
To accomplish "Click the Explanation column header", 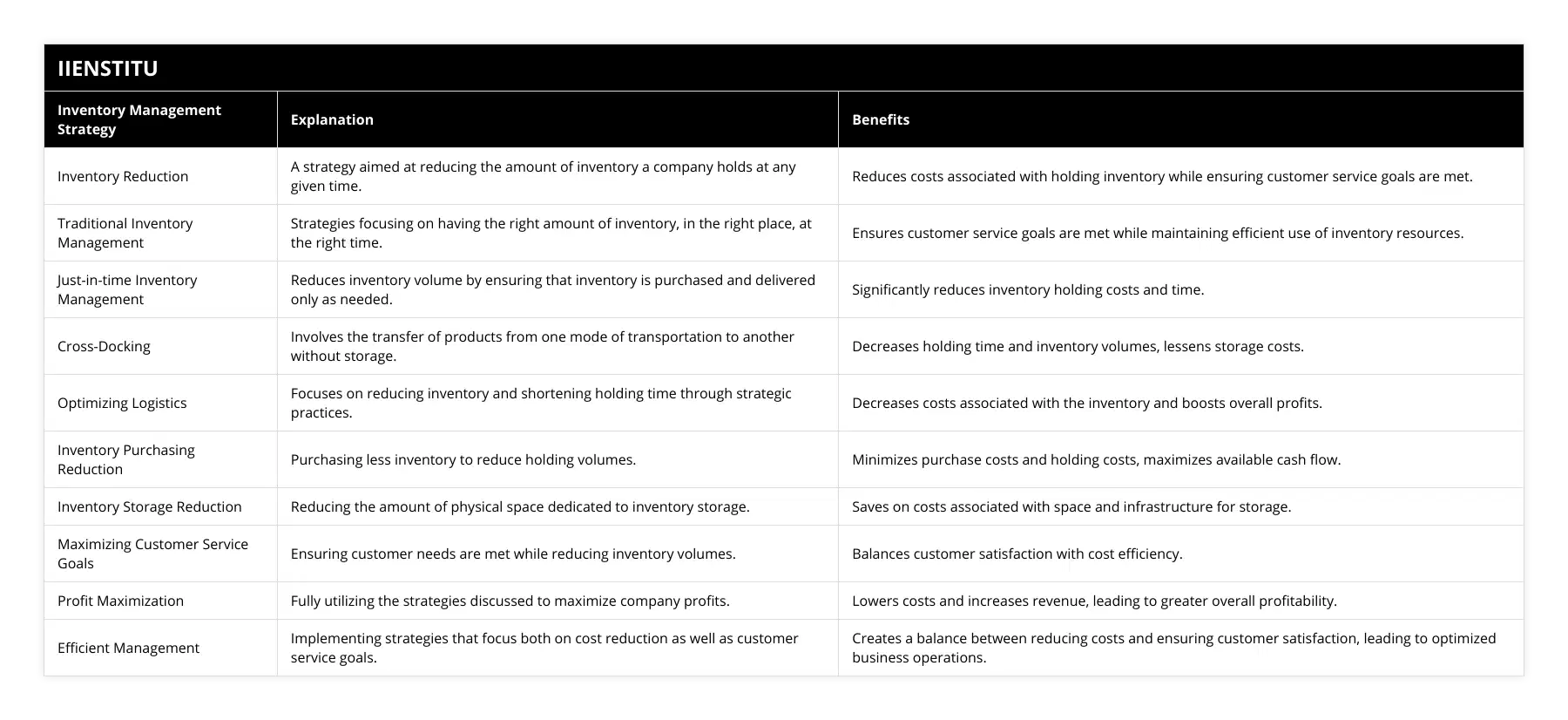I will point(332,119).
